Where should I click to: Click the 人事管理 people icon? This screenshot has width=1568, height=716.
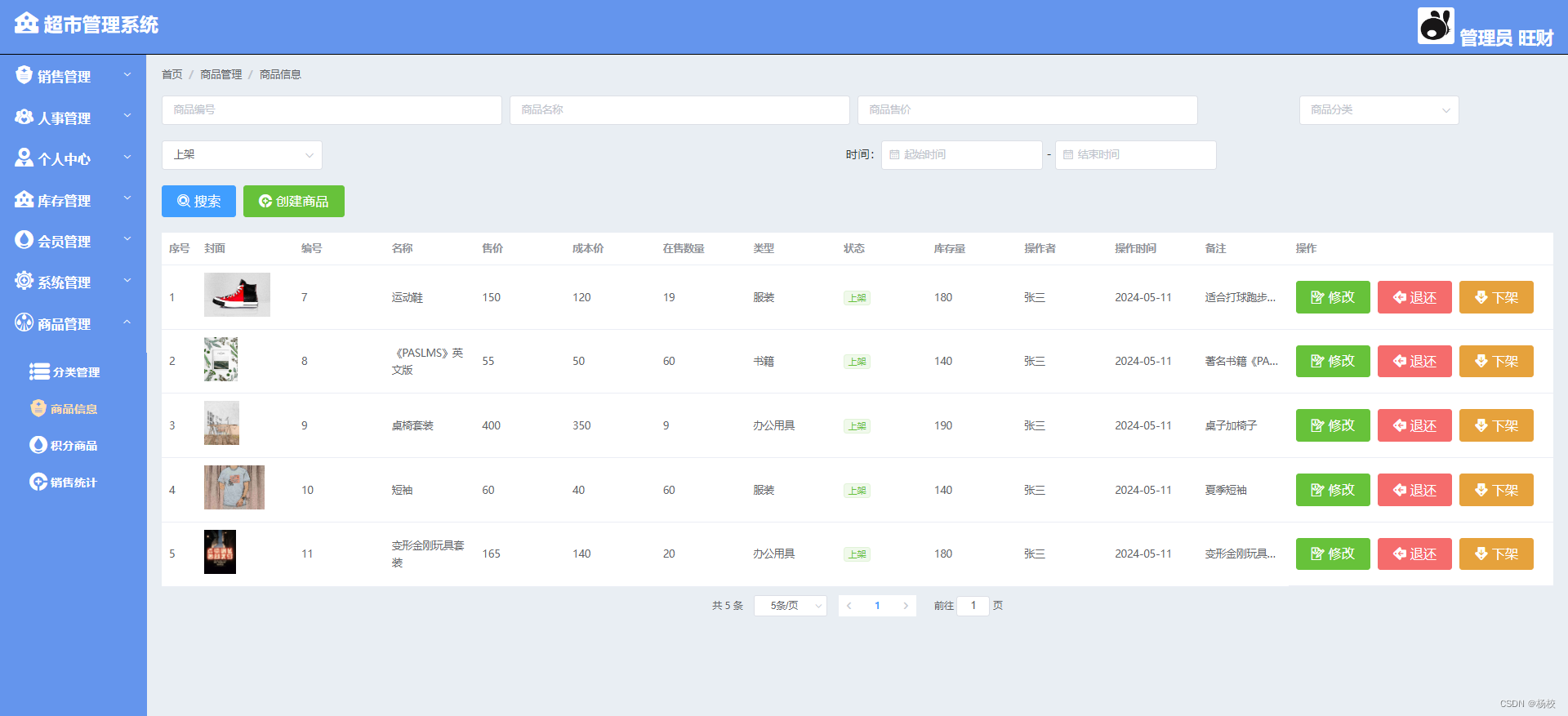24,117
